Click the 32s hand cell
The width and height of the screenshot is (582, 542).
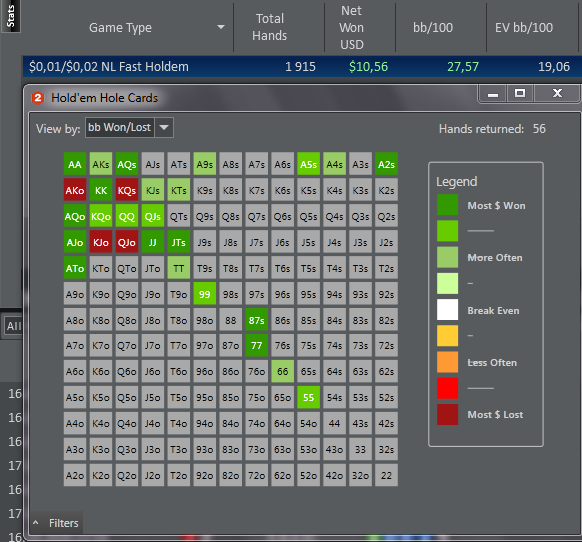pyautogui.click(x=386, y=449)
